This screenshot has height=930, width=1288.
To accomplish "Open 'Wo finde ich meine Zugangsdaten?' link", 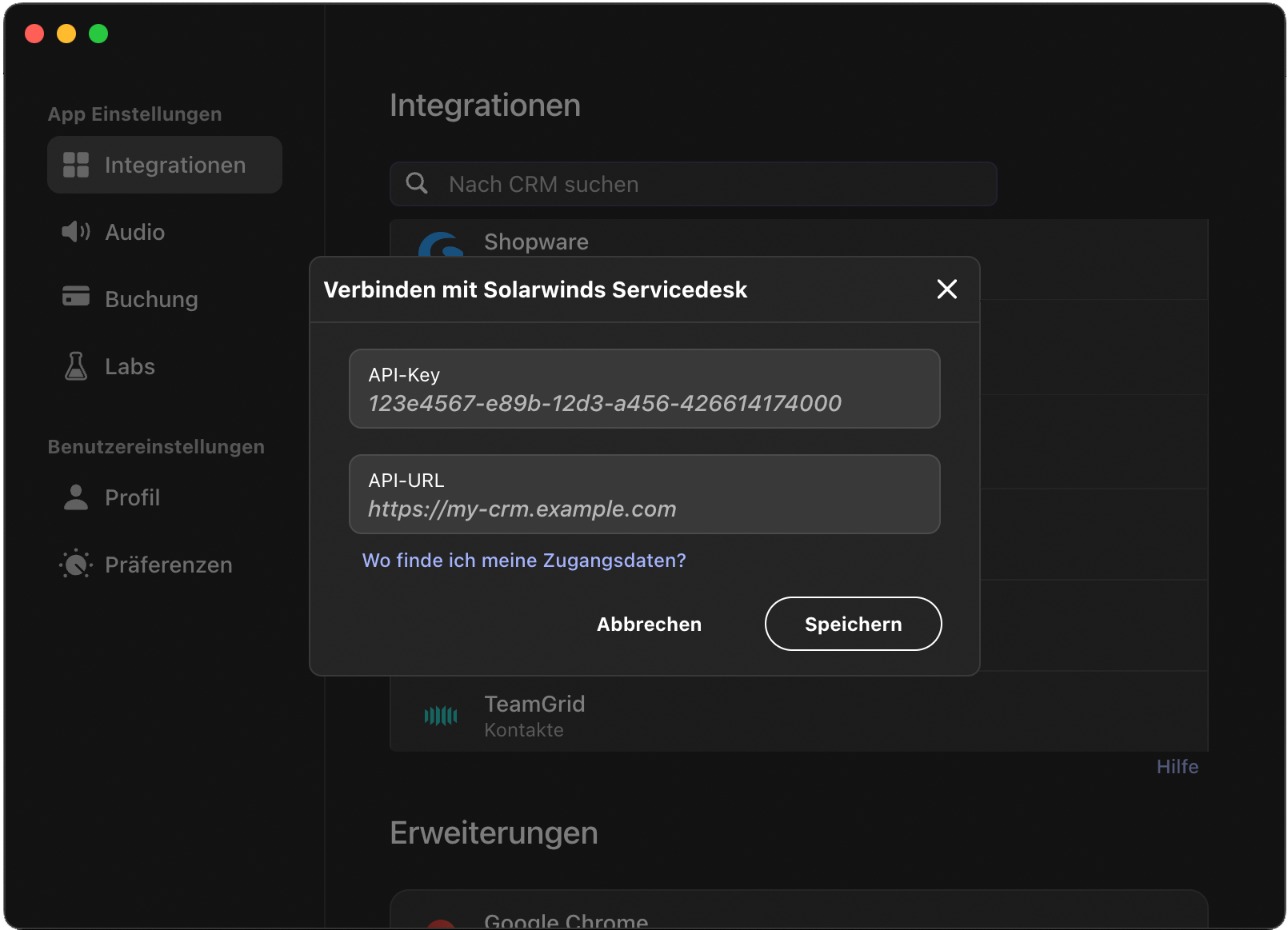I will [x=524, y=561].
